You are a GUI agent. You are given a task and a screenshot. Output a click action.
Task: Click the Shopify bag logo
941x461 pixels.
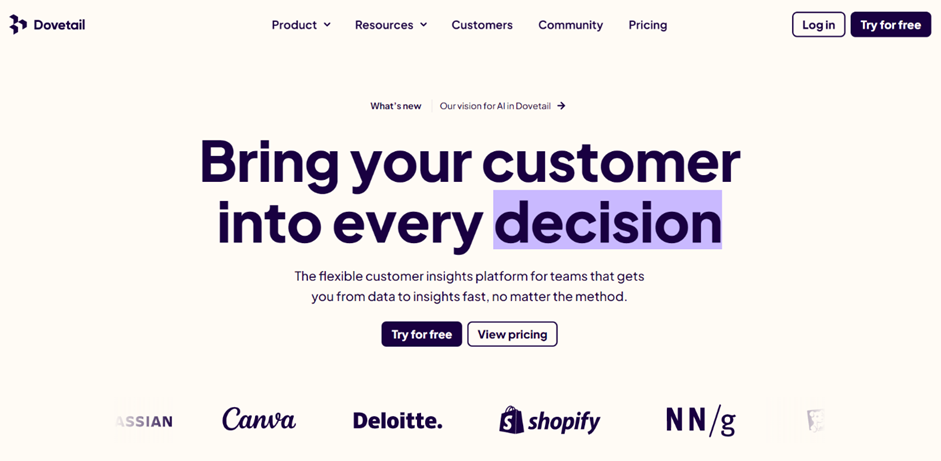(512, 420)
